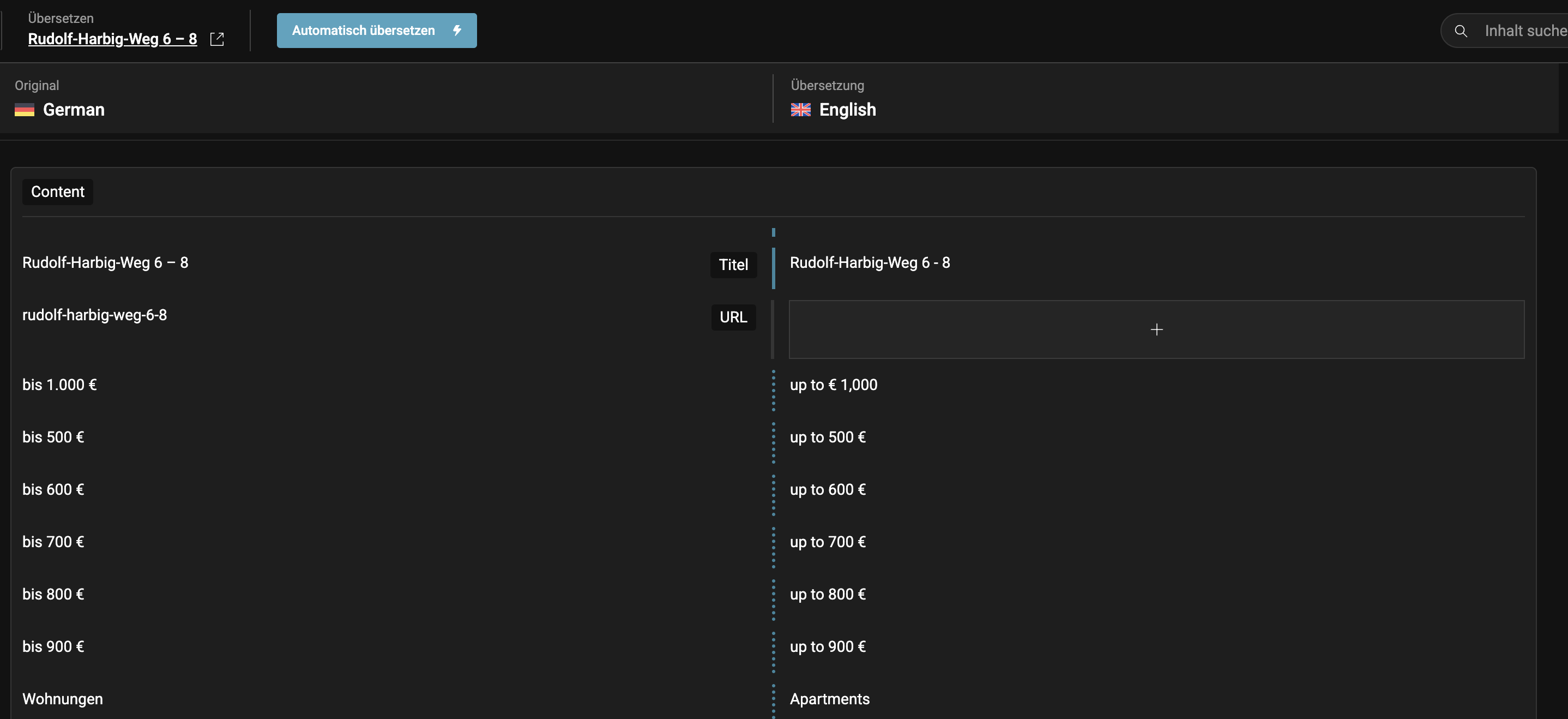Focus the Inhalt suchen search field
Viewport: 1568px width, 719px height.
tap(1522, 31)
